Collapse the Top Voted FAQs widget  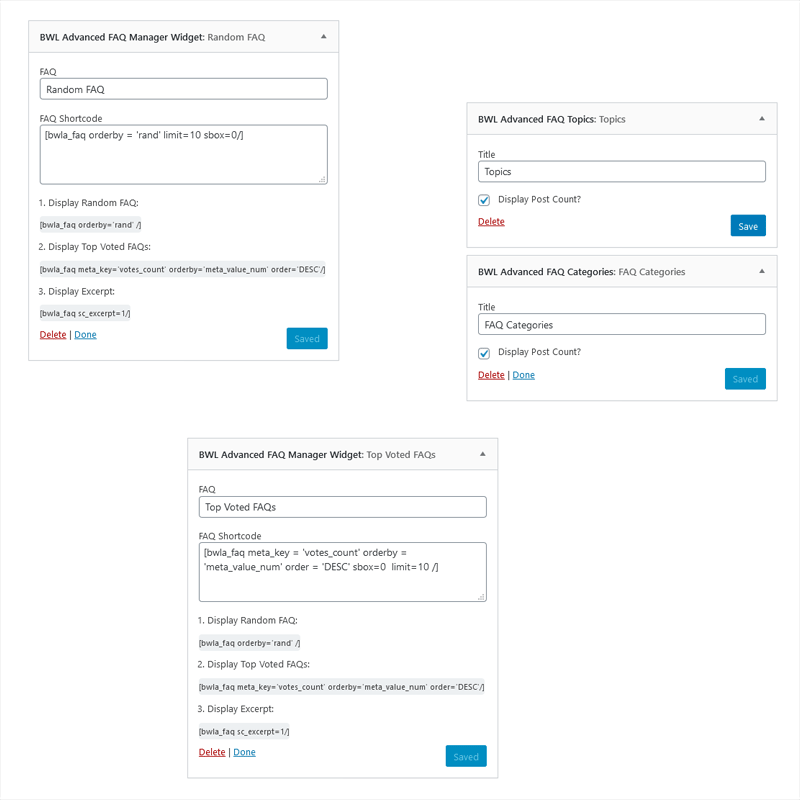coord(483,453)
